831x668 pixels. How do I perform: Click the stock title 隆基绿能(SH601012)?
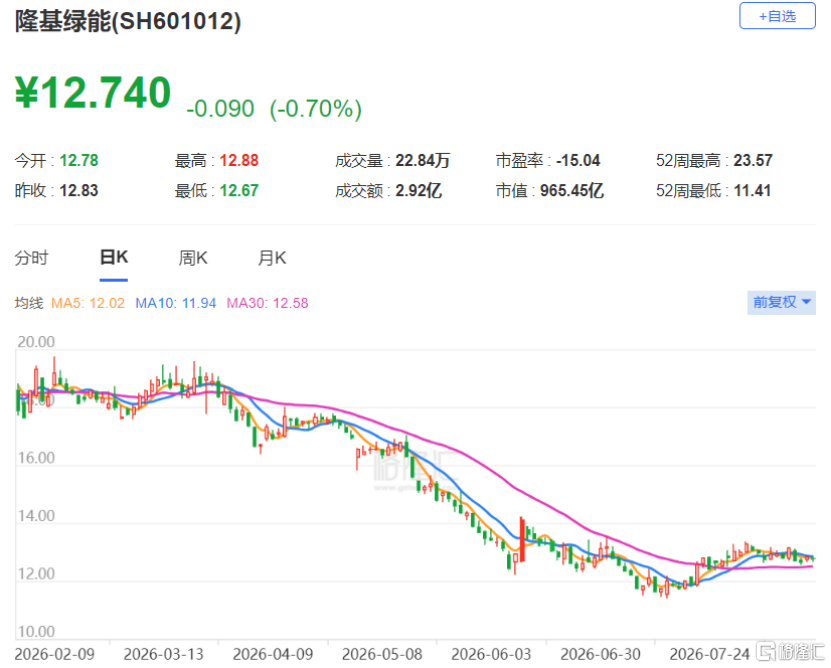coord(128,22)
